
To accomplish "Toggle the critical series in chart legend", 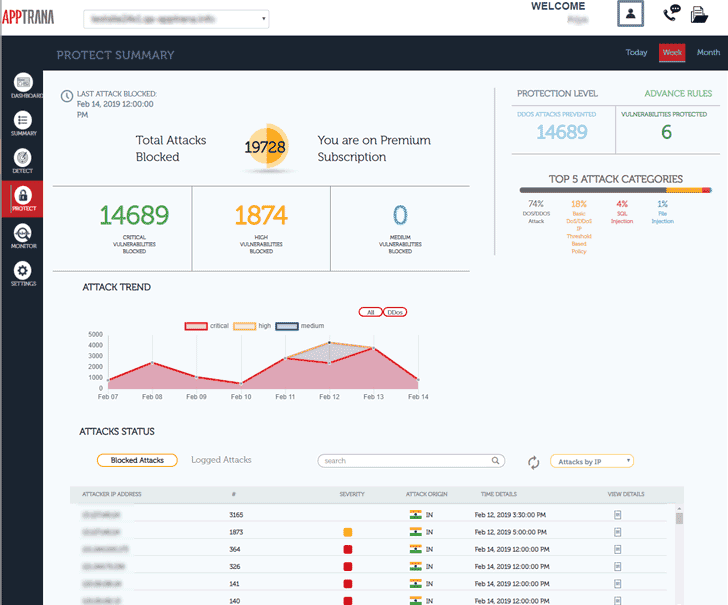I will pyautogui.click(x=207, y=326).
